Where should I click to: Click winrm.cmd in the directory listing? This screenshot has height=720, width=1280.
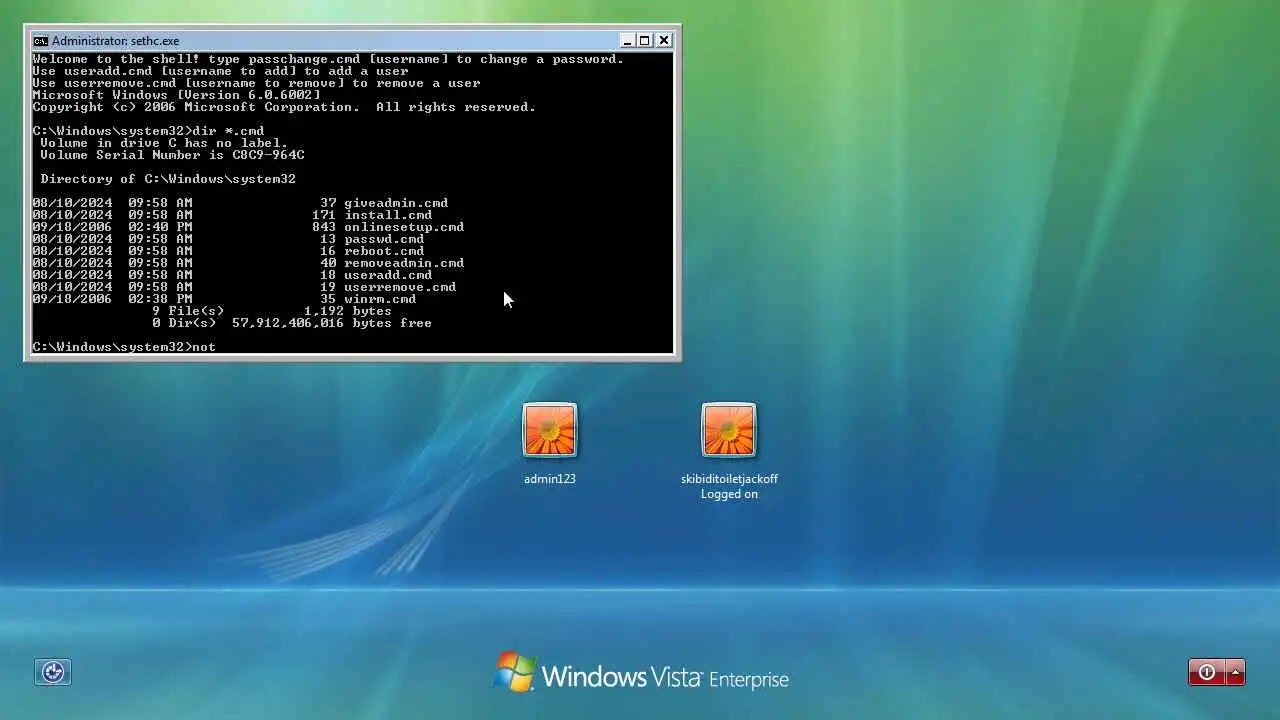[380, 299]
